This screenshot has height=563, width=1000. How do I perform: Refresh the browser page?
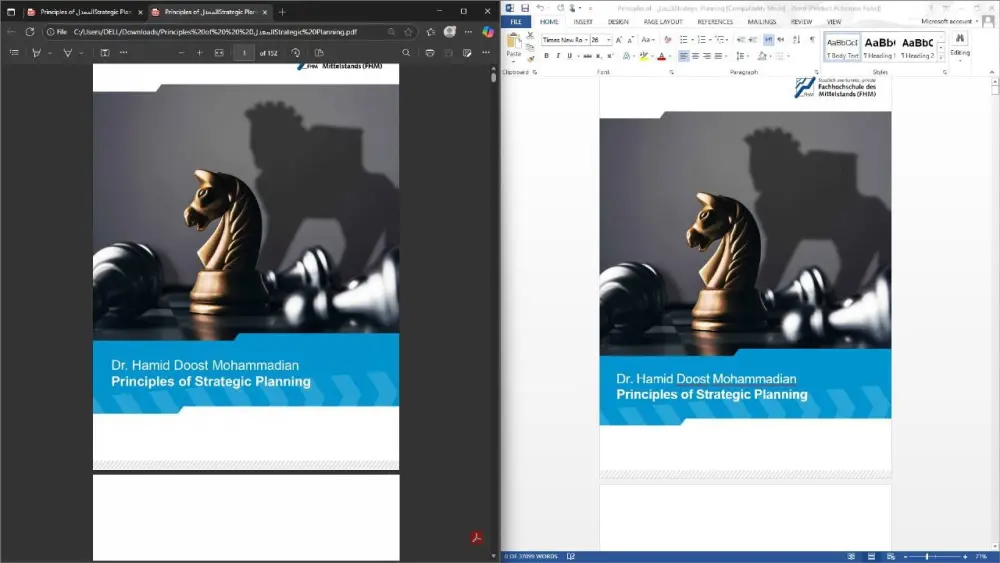29,31
